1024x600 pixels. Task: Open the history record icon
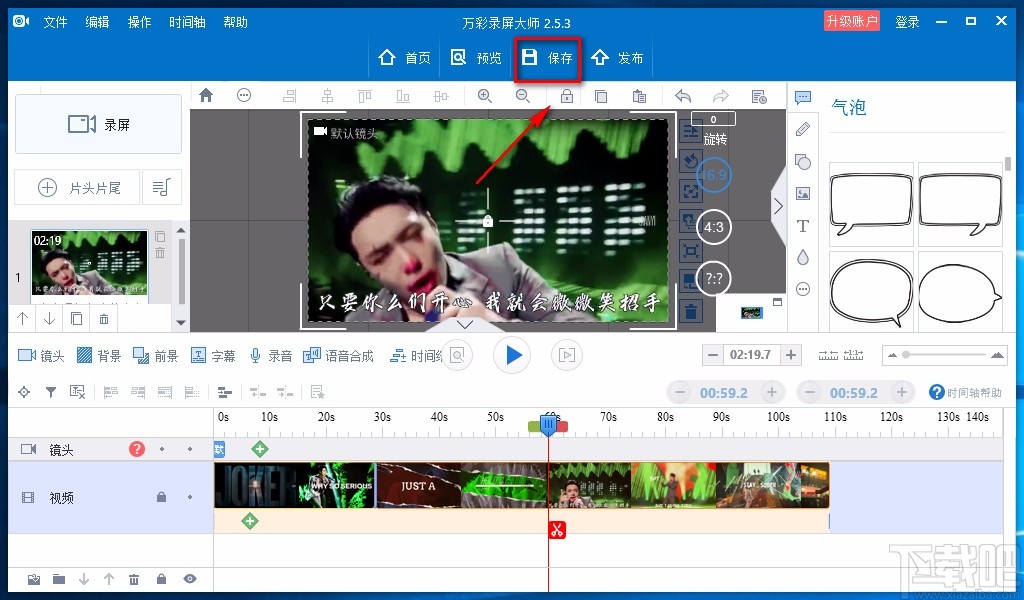click(759, 97)
